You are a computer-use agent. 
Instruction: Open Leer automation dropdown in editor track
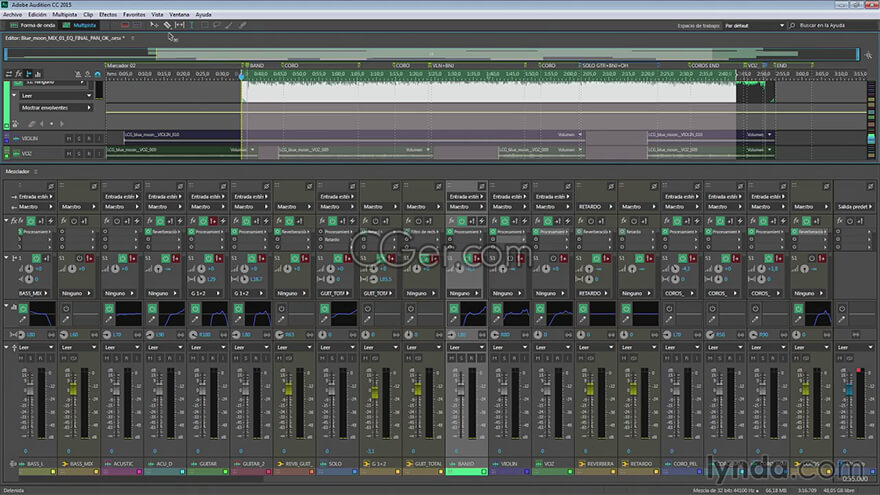point(55,96)
